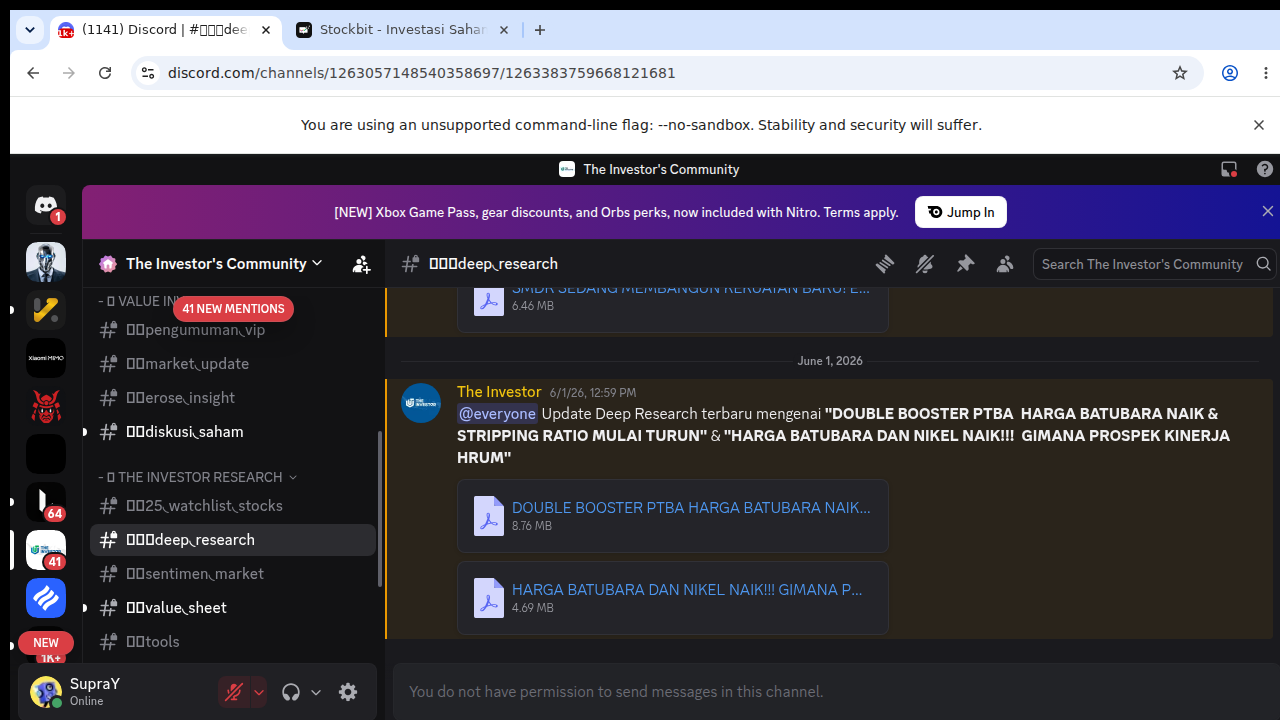This screenshot has height=720, width=1280.
Task: Open microphone input options arrow
Action: (259, 692)
